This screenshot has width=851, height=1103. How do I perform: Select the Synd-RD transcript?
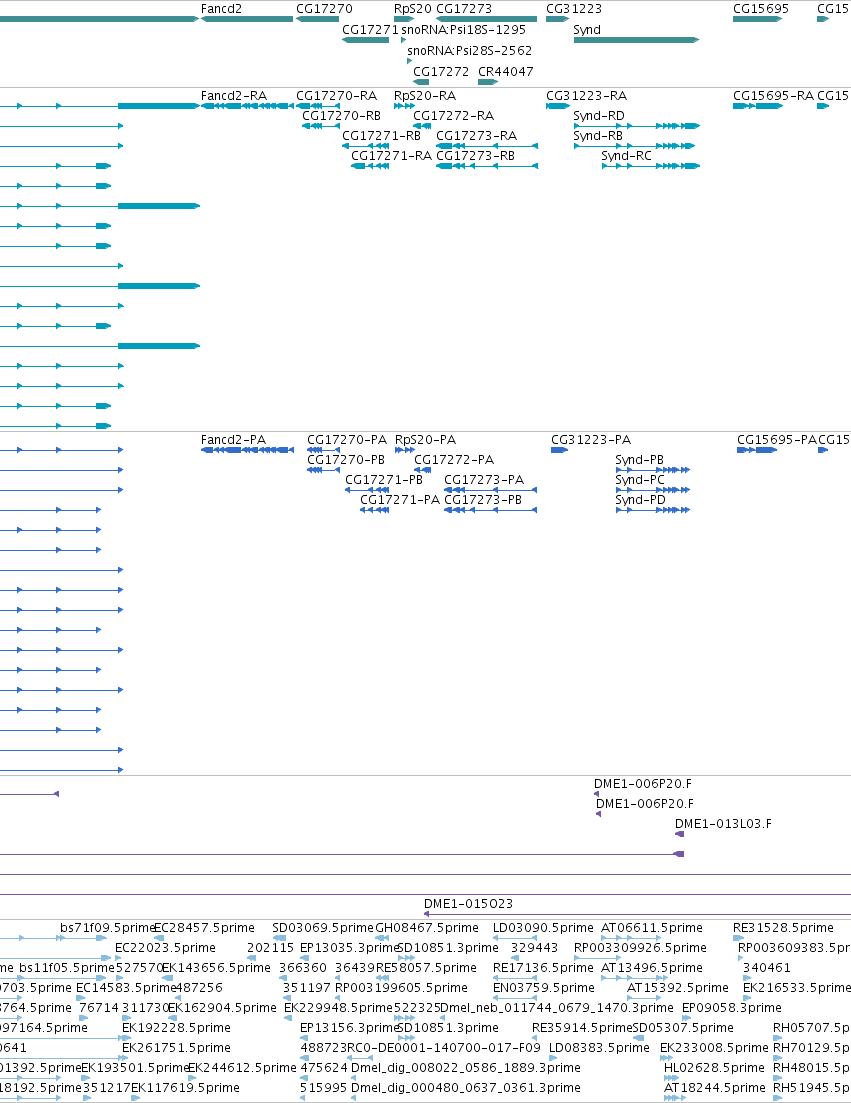pos(636,126)
